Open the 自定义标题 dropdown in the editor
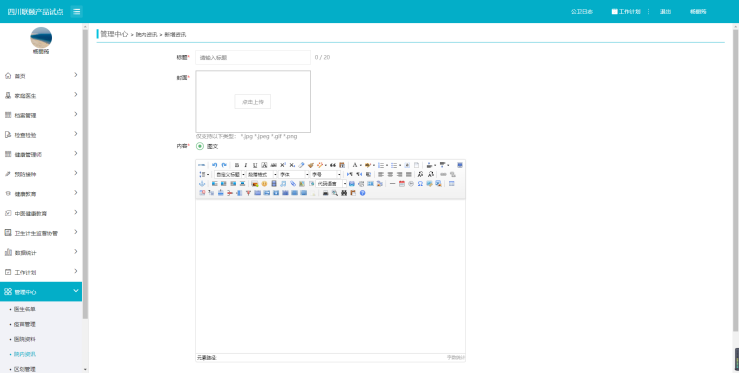 [230, 175]
